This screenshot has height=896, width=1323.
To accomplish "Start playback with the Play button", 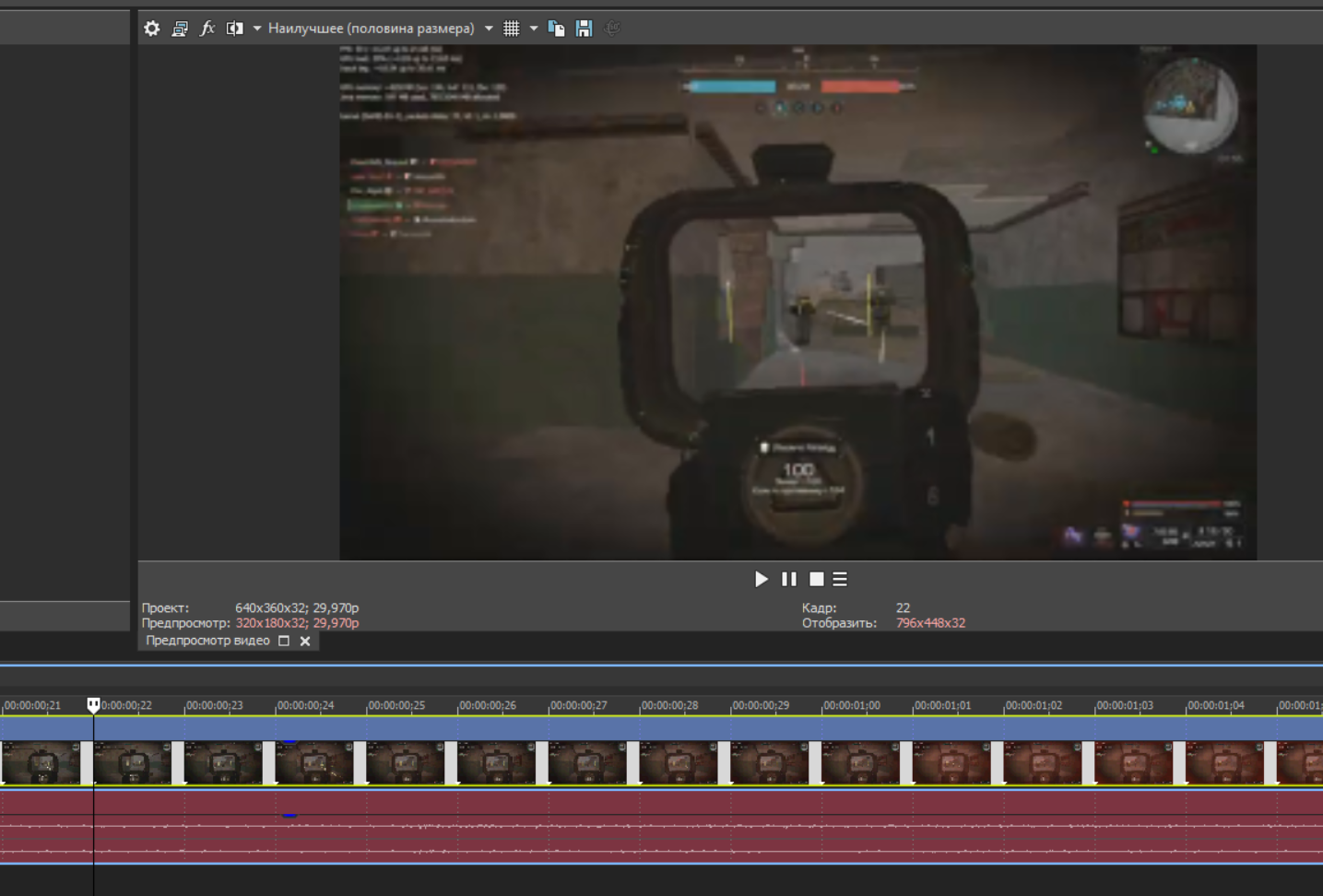I will point(762,579).
